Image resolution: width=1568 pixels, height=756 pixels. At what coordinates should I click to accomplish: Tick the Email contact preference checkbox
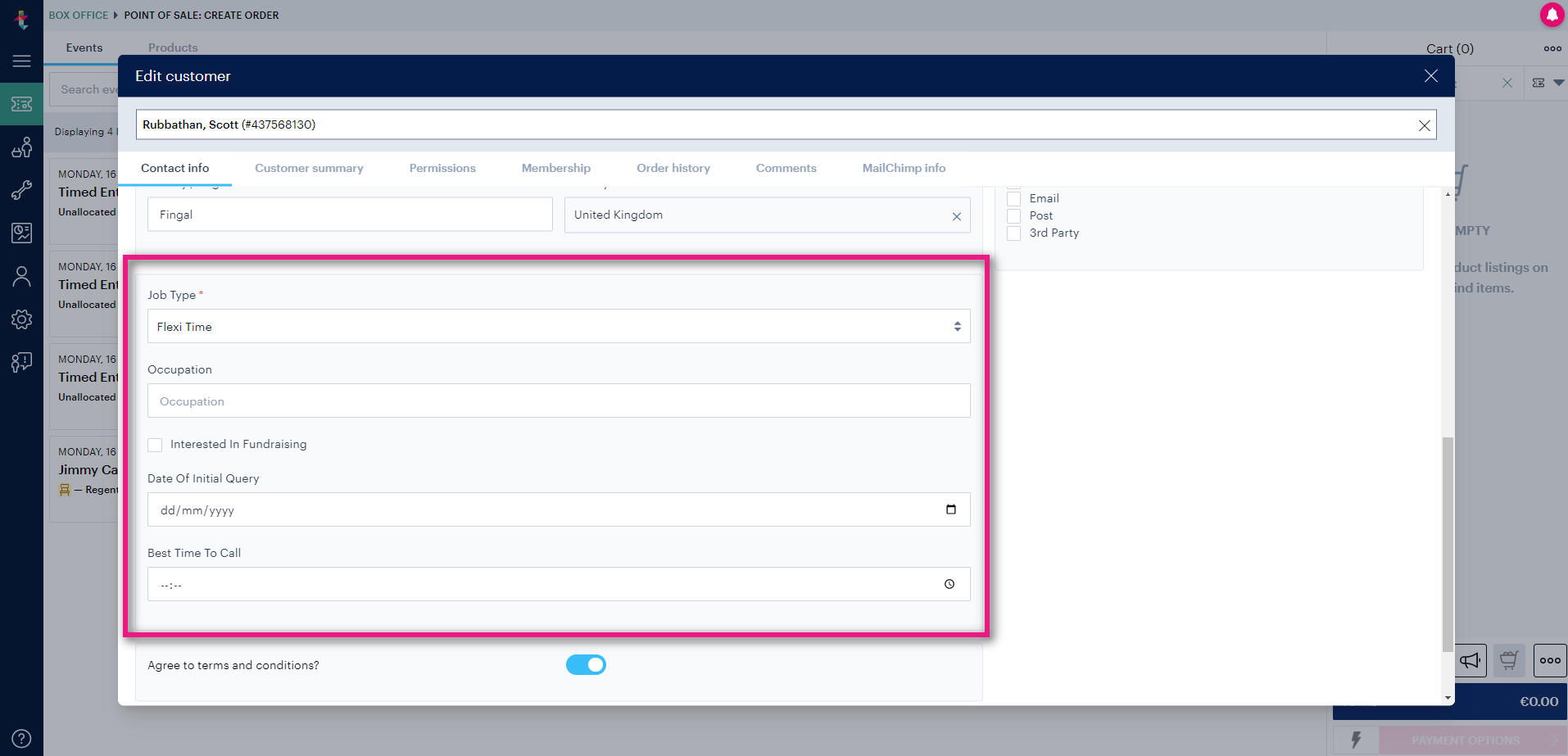click(x=1013, y=198)
